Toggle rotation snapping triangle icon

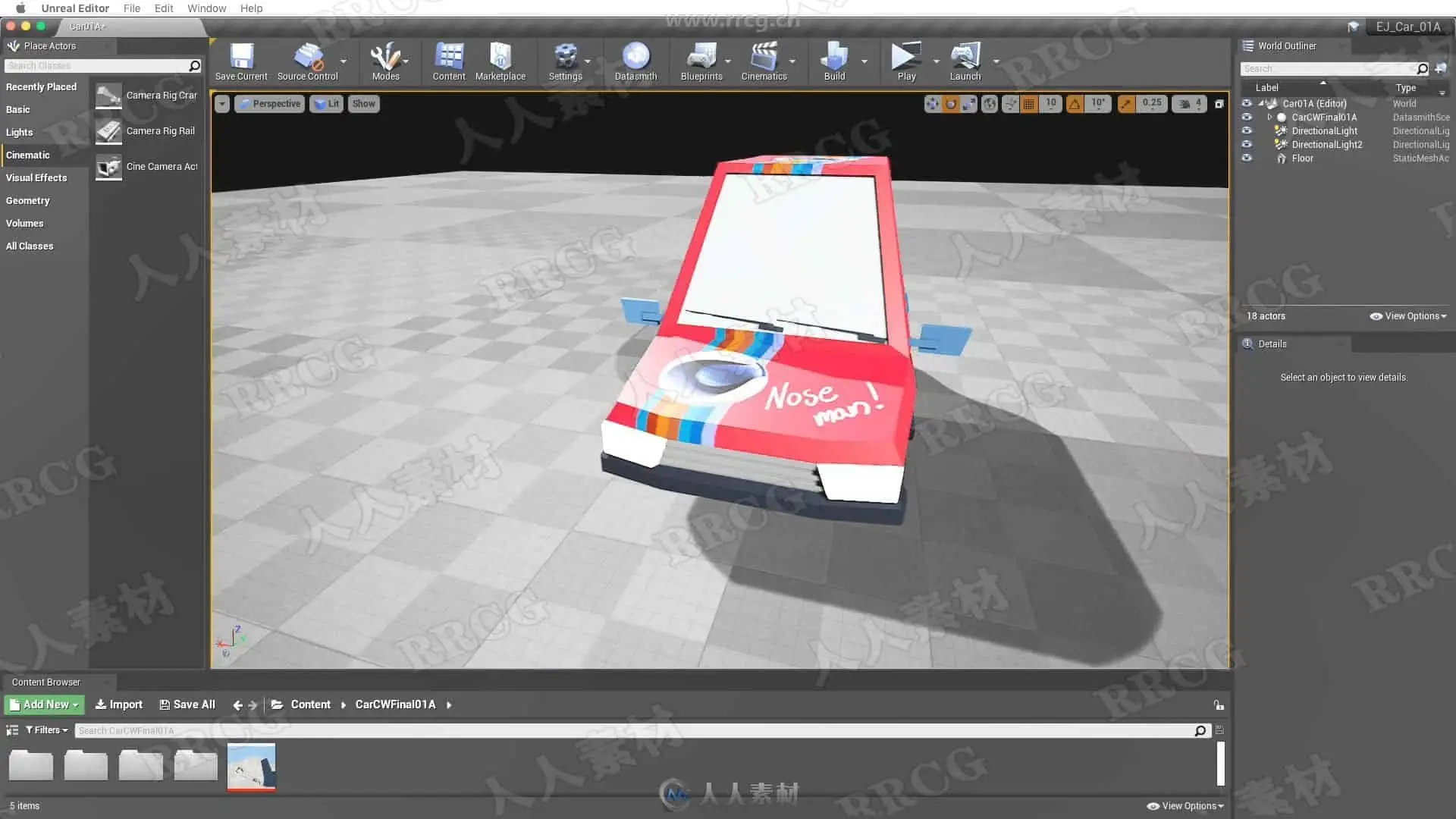(x=1075, y=104)
